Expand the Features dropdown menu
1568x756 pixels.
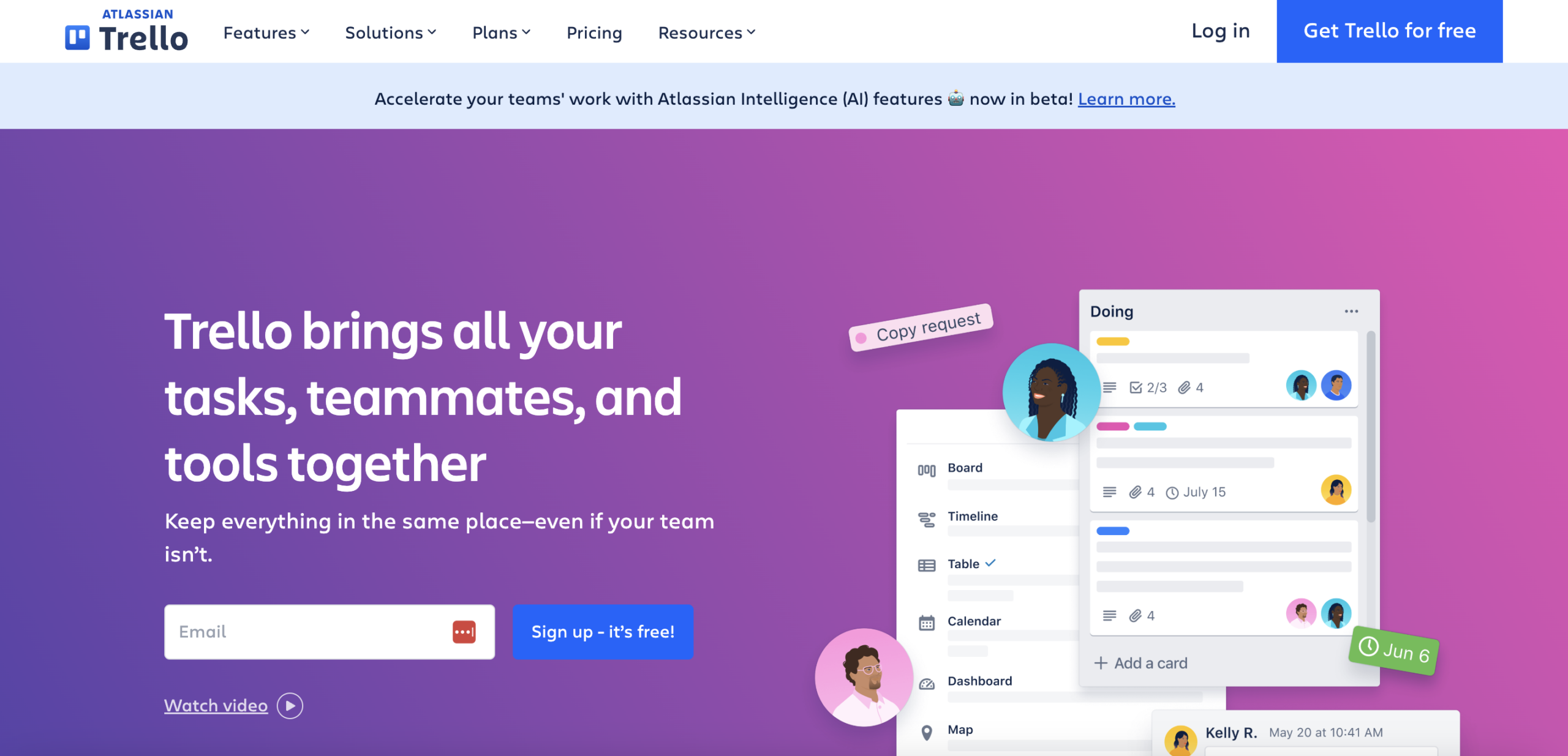265,31
